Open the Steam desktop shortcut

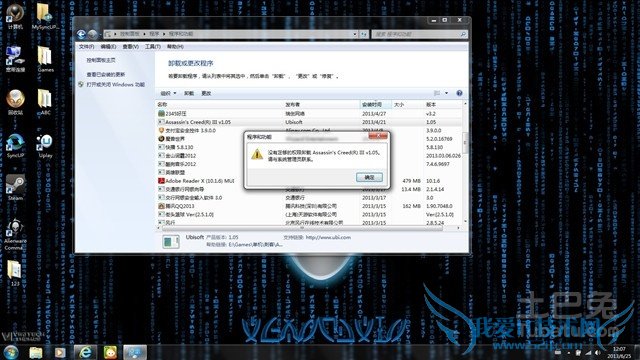(x=16, y=188)
